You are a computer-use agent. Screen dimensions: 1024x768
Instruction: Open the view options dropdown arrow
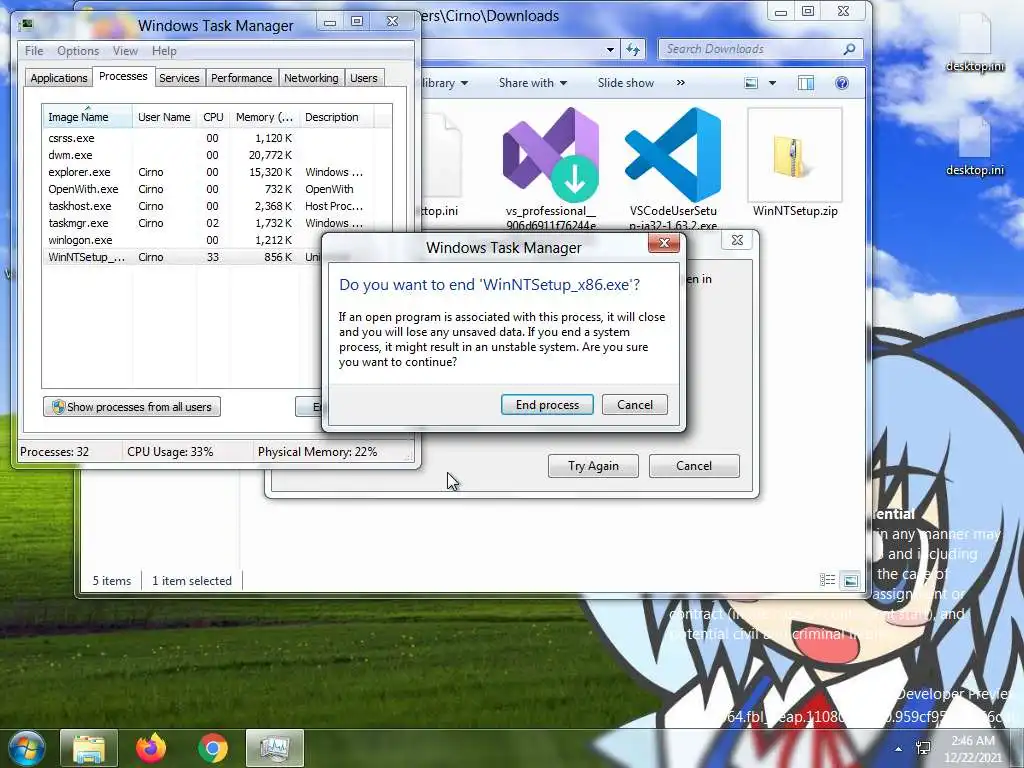773,83
